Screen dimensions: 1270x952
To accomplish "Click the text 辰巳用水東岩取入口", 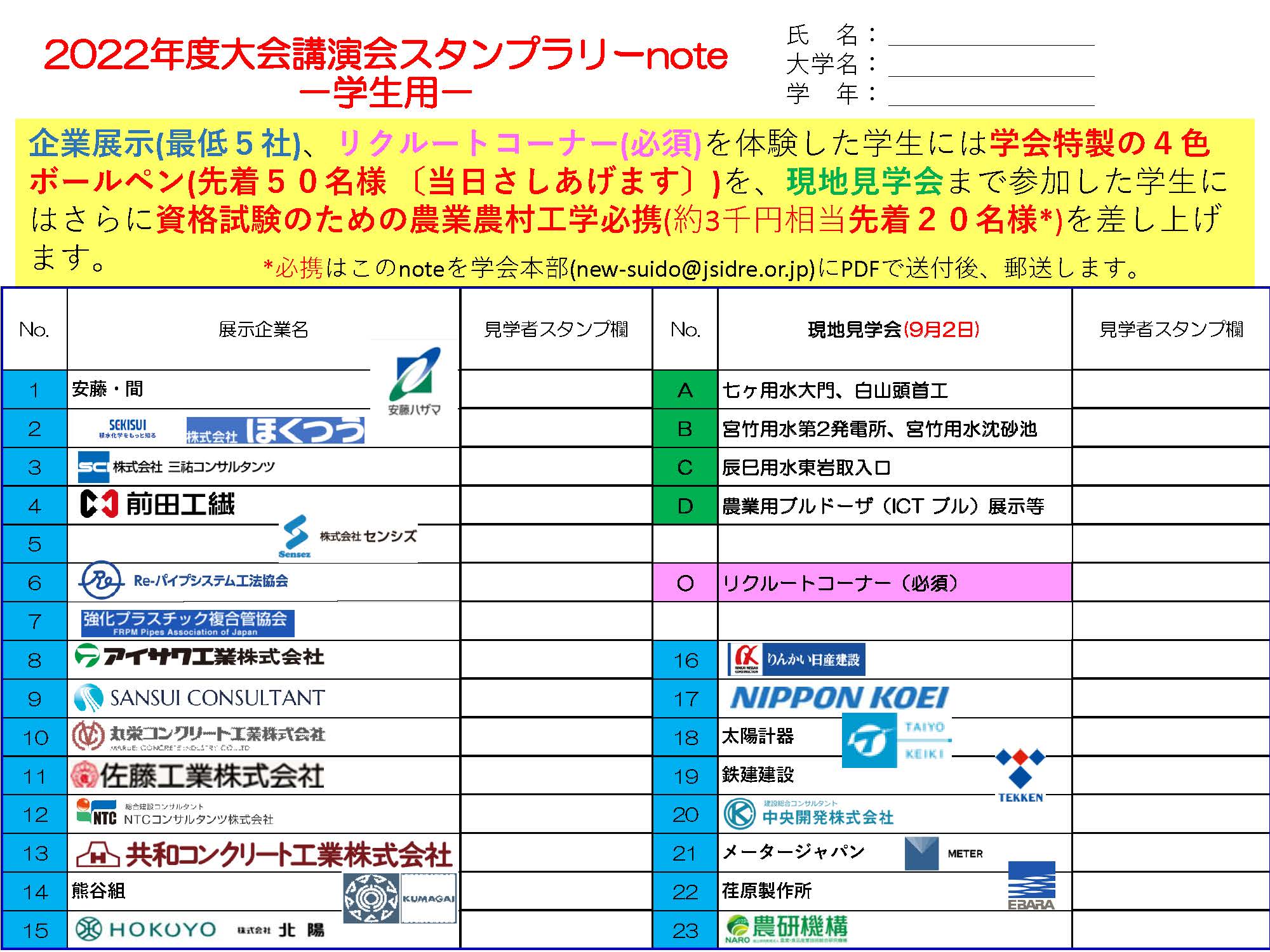I will coord(806,467).
